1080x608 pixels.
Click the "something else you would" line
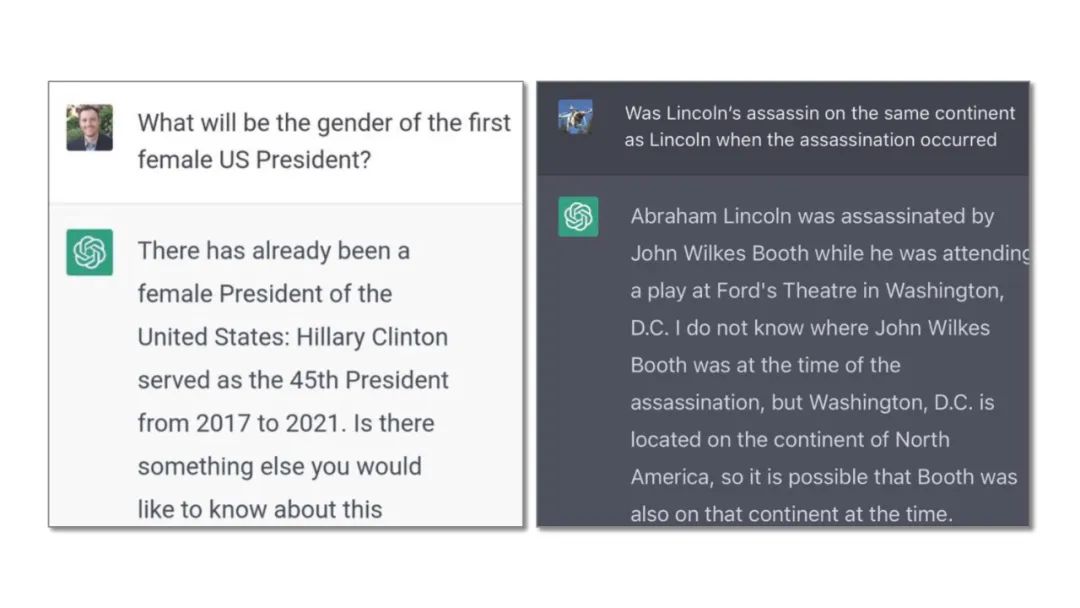(x=279, y=466)
